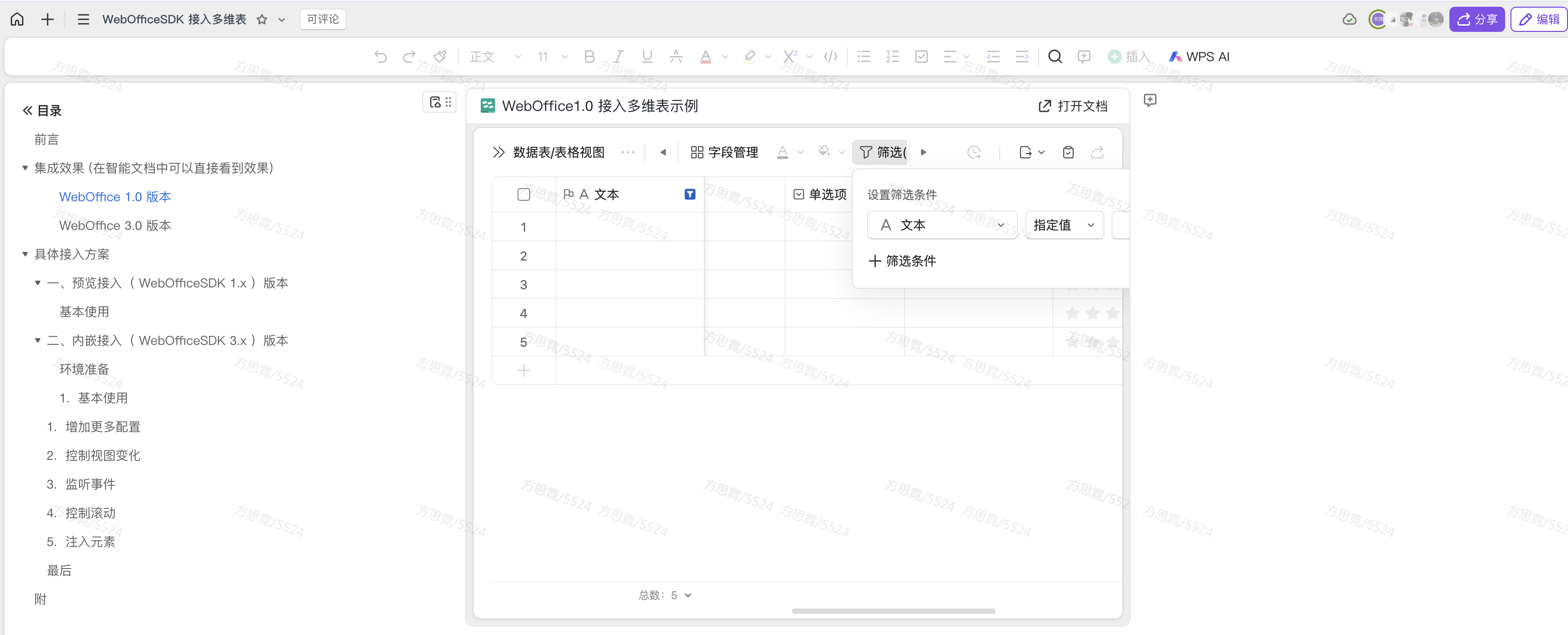The height and width of the screenshot is (635, 1568).
Task: Click the add comment icon beside the embed
Action: coord(1149,100)
